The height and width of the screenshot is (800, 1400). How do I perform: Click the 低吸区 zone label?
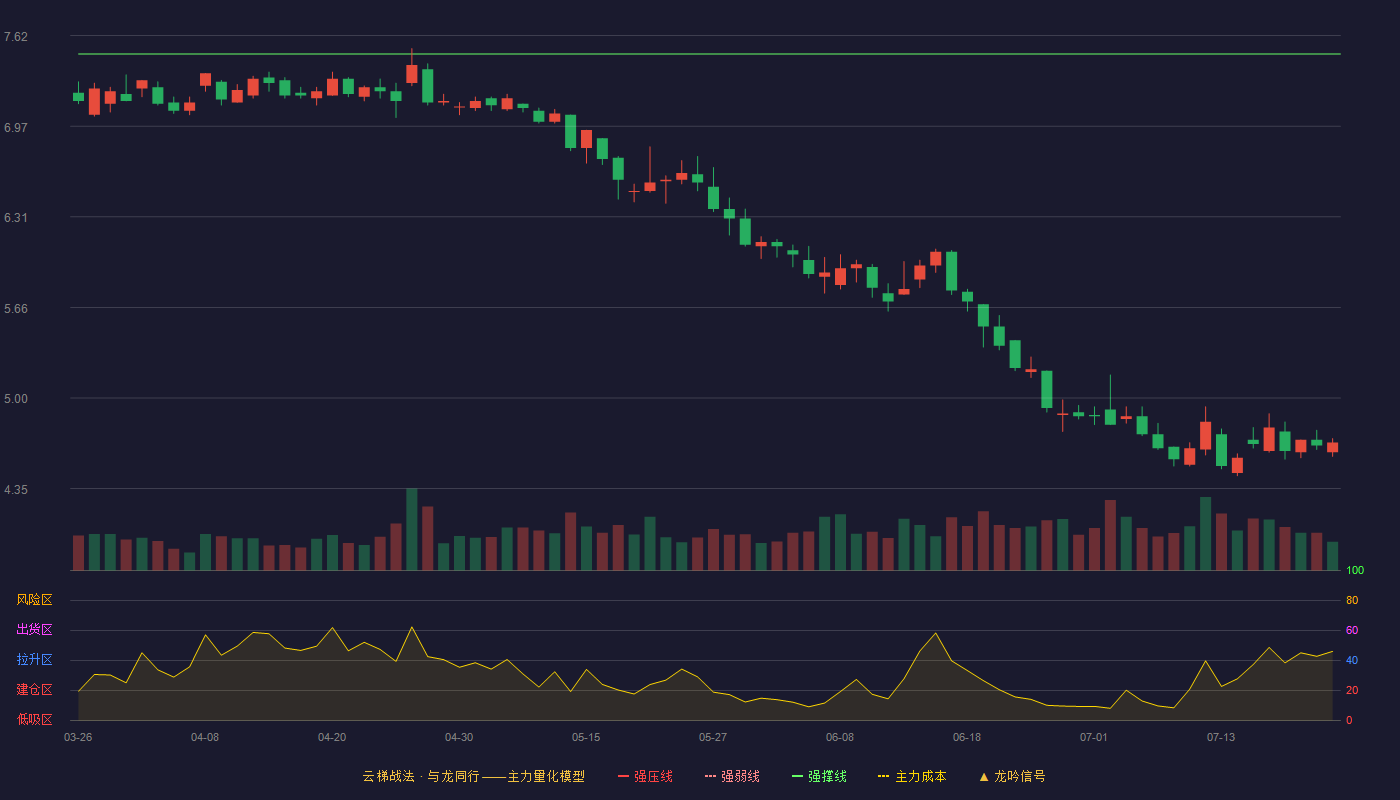coord(35,720)
